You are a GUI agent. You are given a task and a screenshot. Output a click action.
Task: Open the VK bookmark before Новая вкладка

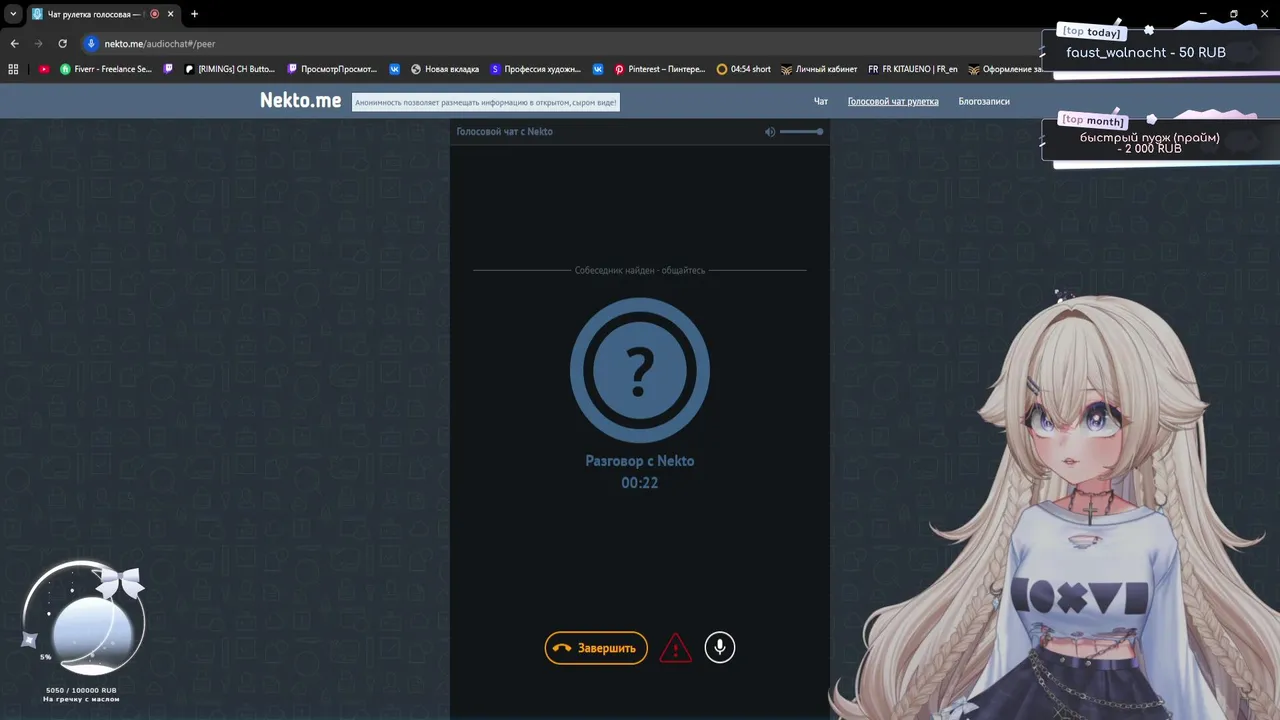tap(394, 69)
